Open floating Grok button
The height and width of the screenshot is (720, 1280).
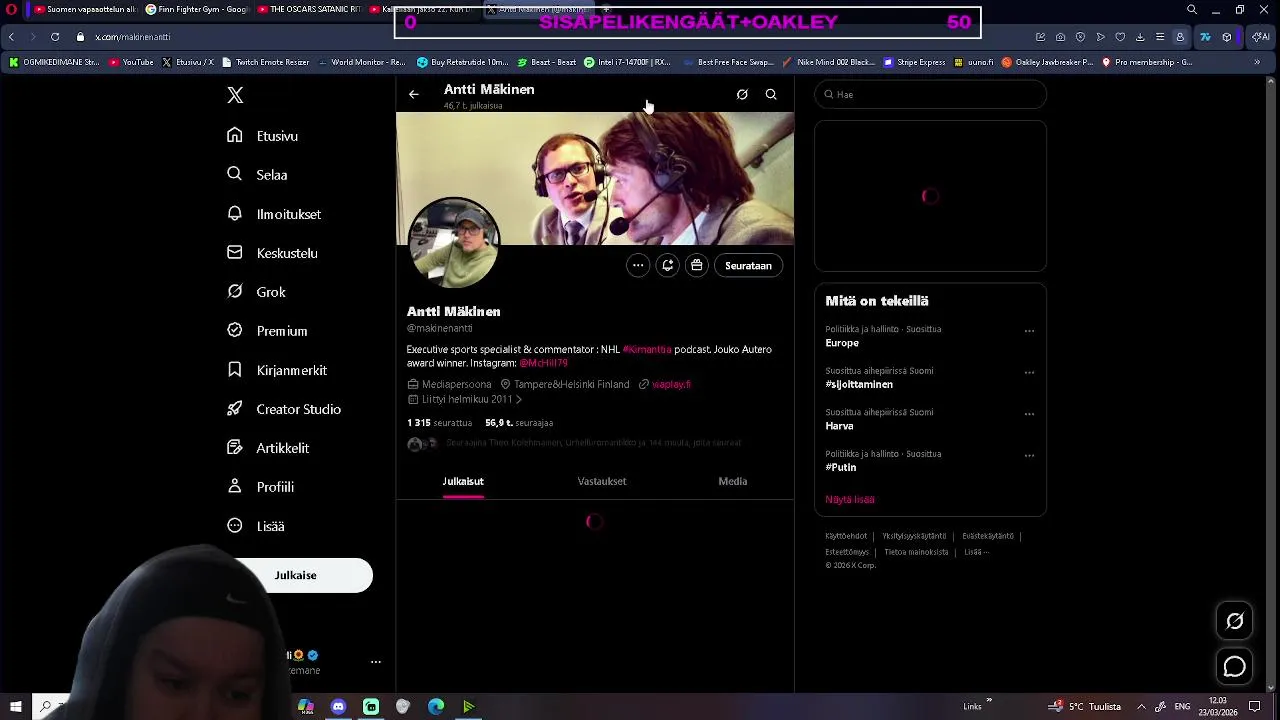pyautogui.click(x=1235, y=621)
